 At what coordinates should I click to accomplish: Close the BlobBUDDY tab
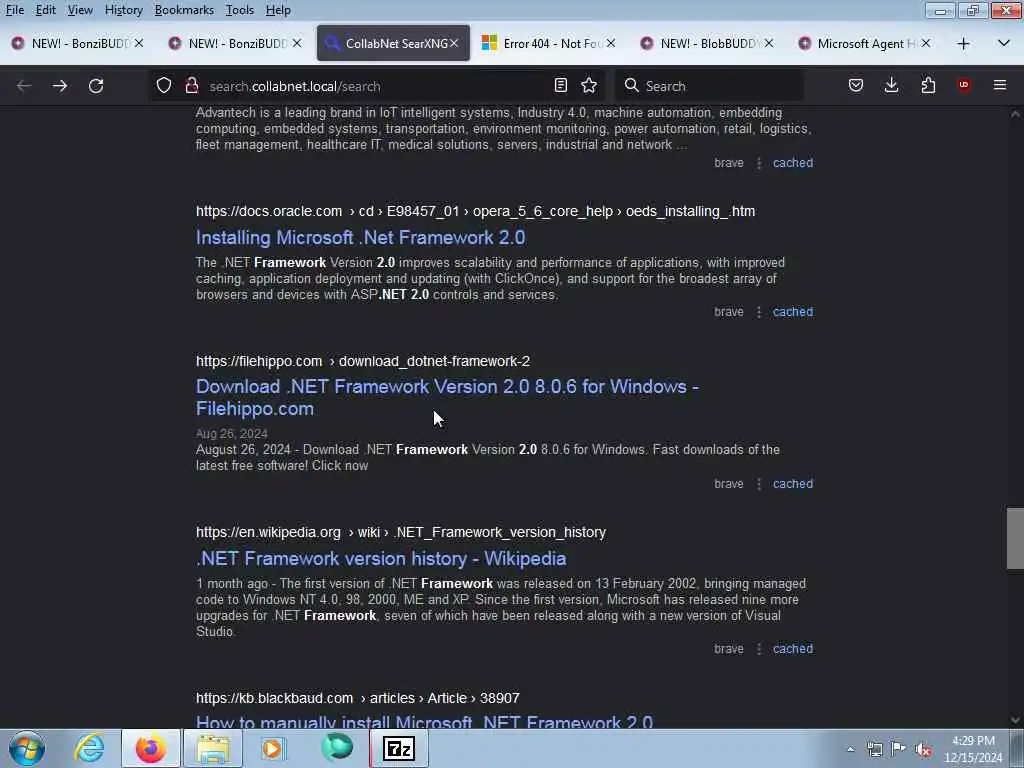tap(769, 43)
